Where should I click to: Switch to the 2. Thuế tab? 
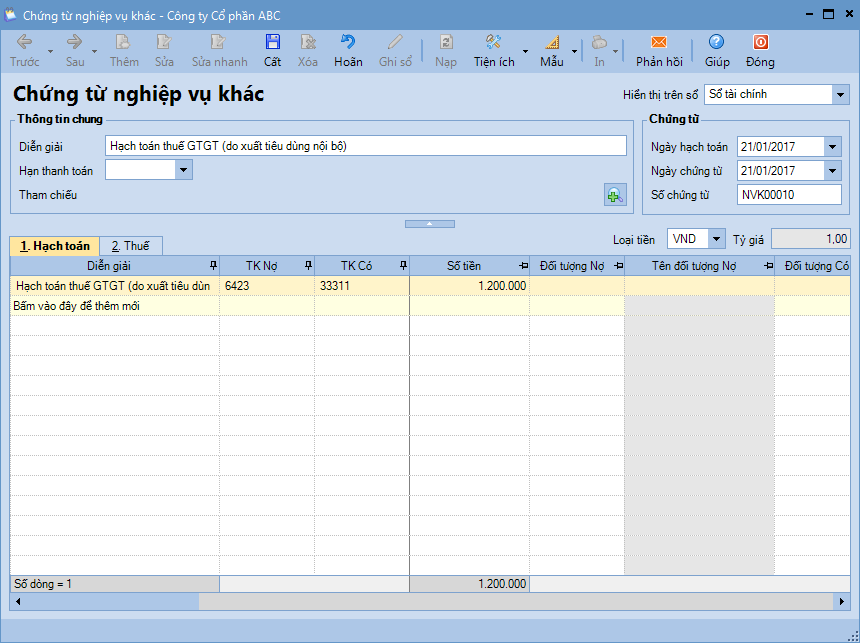130,246
